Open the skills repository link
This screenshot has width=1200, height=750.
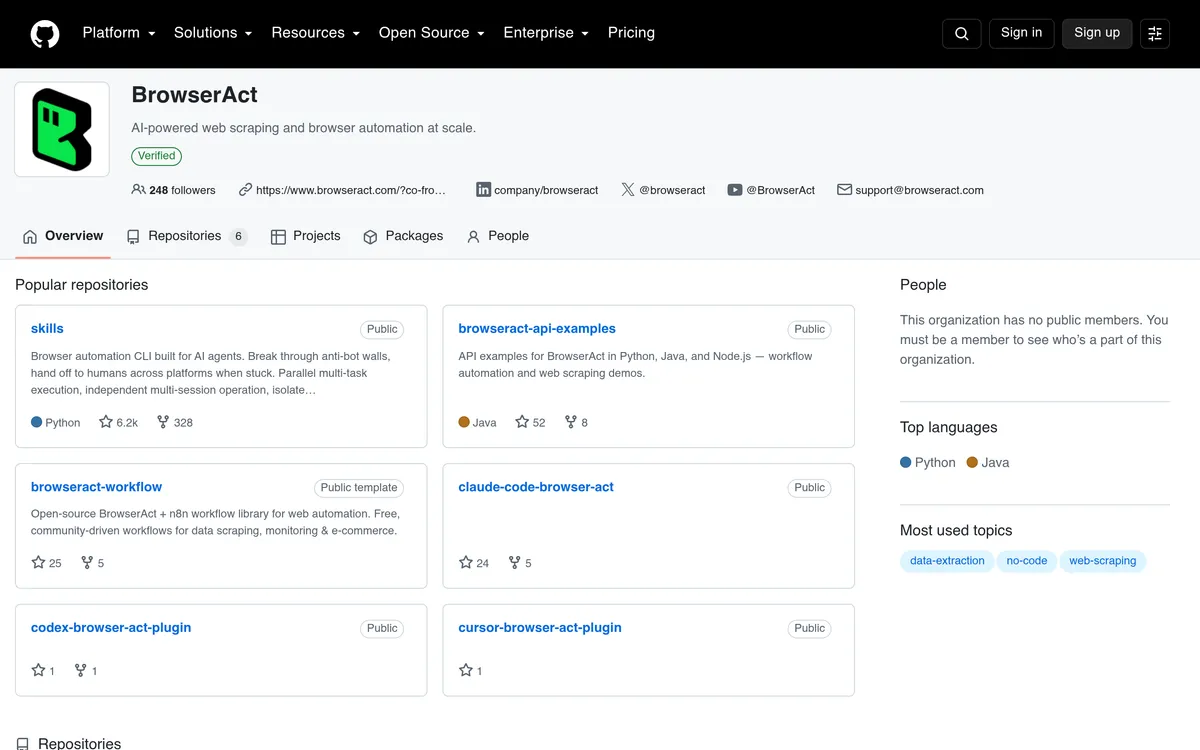[x=47, y=328]
